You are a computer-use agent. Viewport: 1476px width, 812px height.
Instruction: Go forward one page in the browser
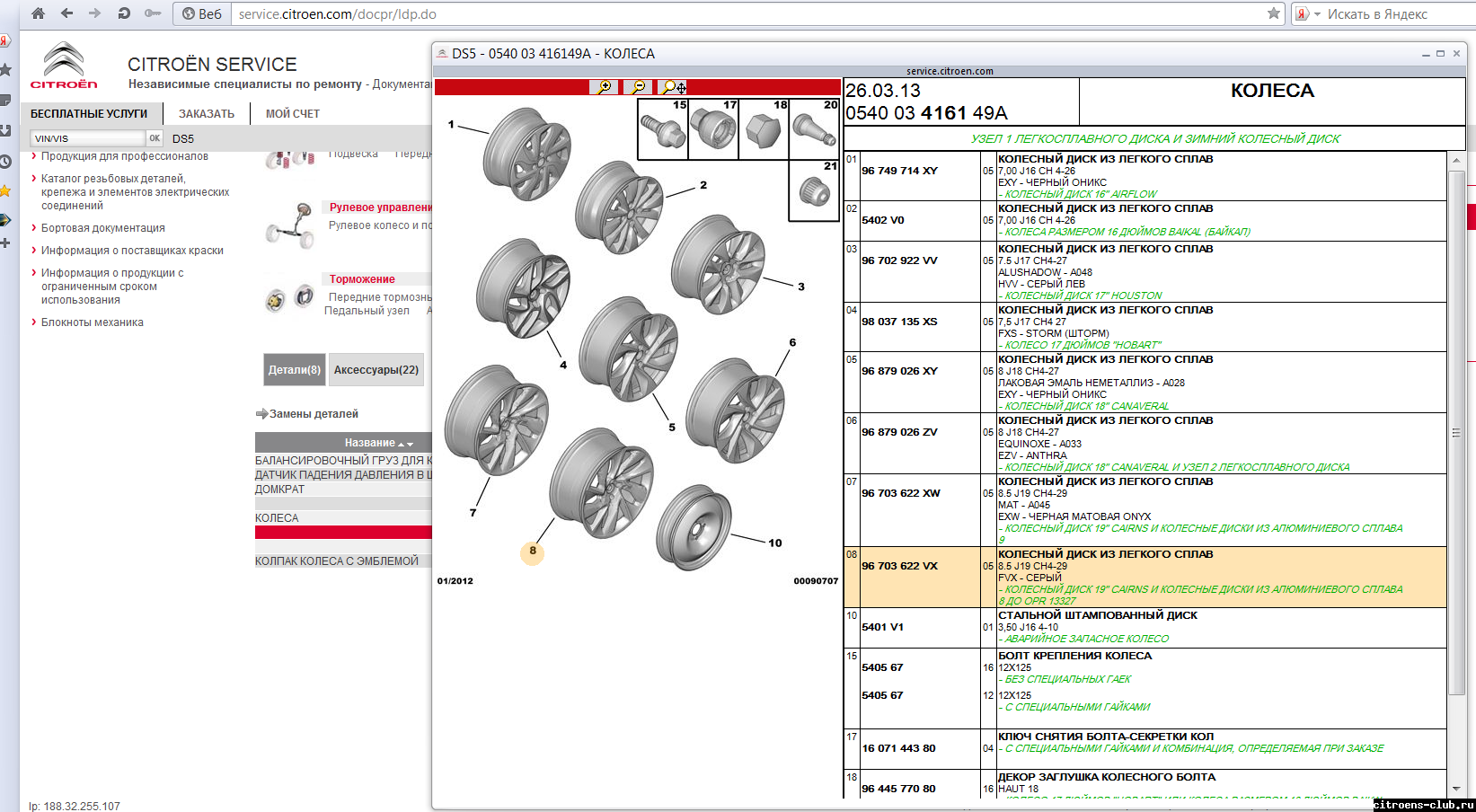coord(94,13)
